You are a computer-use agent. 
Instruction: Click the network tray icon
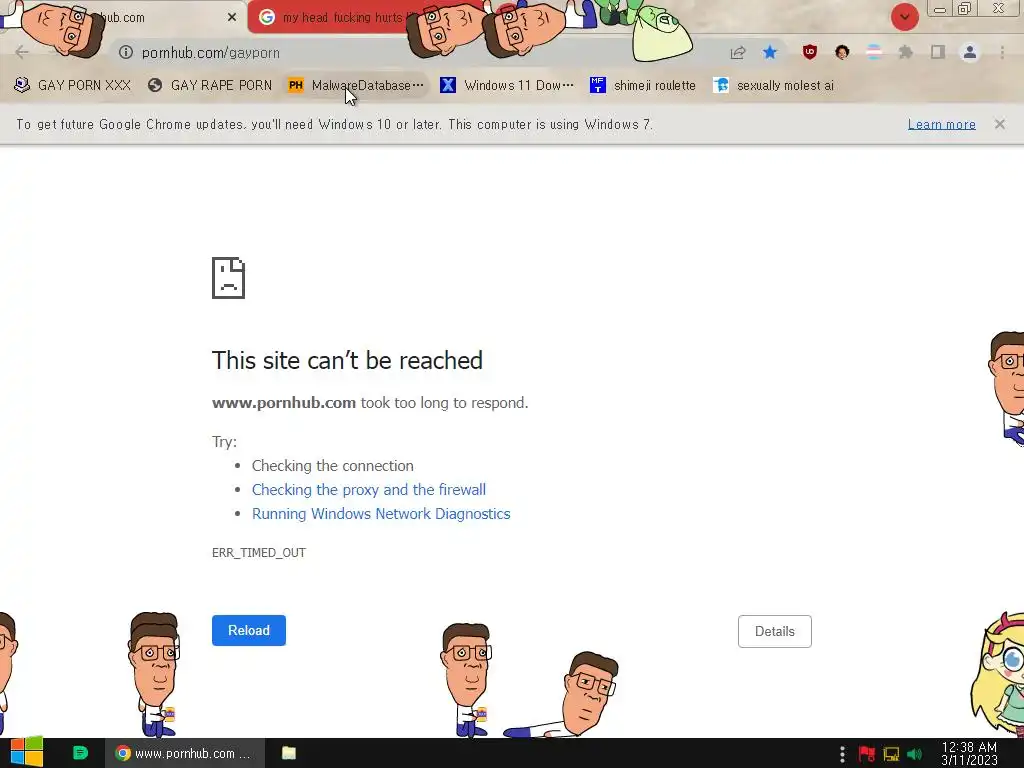[891, 754]
